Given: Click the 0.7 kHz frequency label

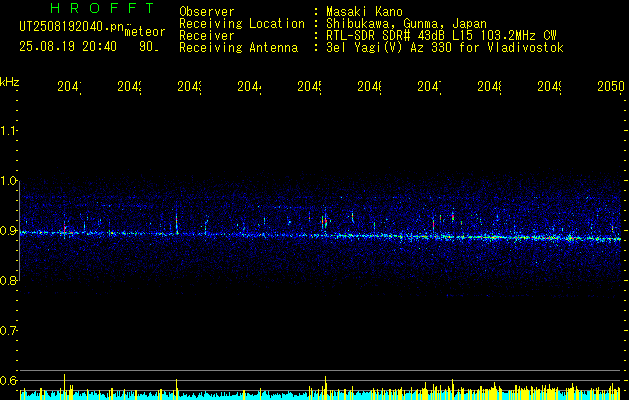Looking at the screenshot, I should tap(8, 331).
